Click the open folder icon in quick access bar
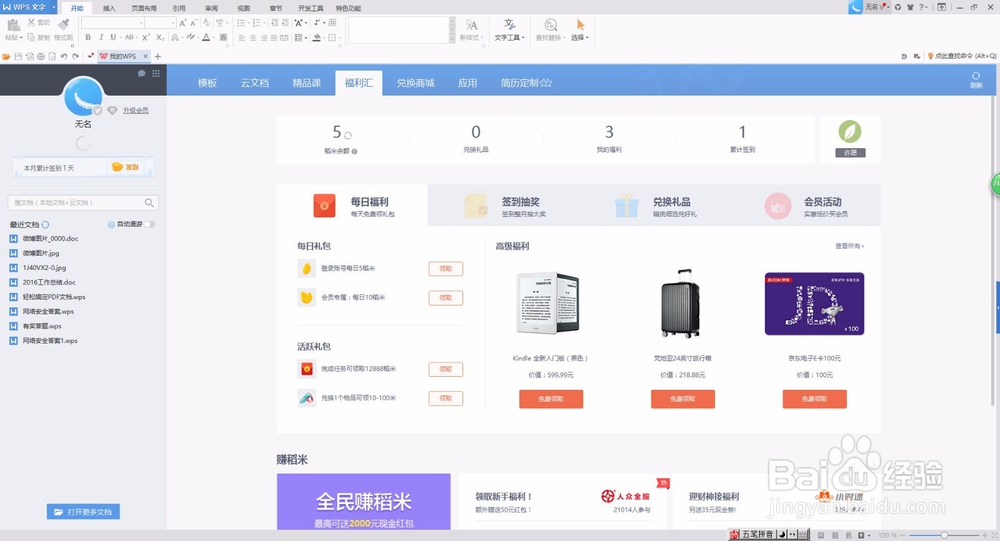 tap(6, 56)
